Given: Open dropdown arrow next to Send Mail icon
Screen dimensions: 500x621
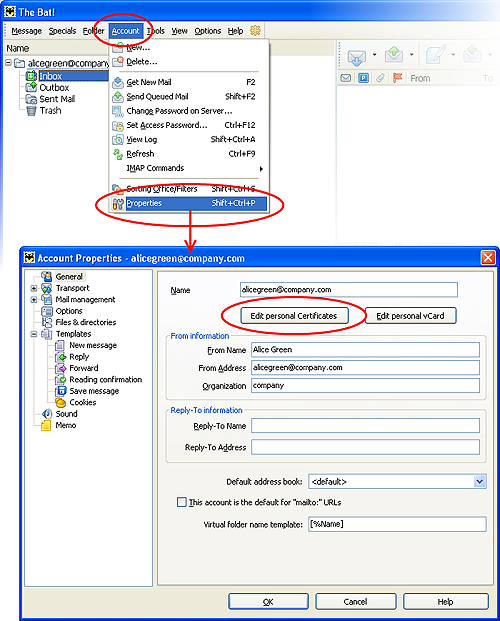Looking at the screenshot, I should 412,54.
